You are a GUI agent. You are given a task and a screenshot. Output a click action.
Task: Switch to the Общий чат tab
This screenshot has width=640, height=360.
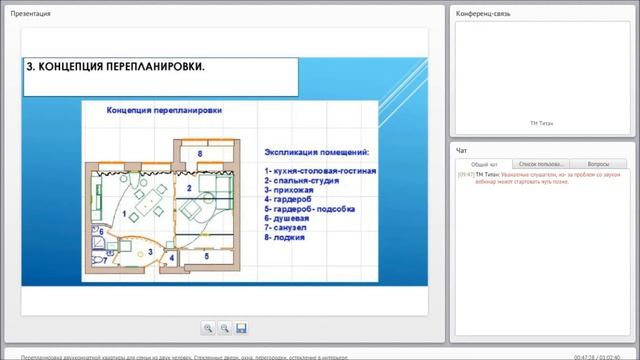point(484,164)
